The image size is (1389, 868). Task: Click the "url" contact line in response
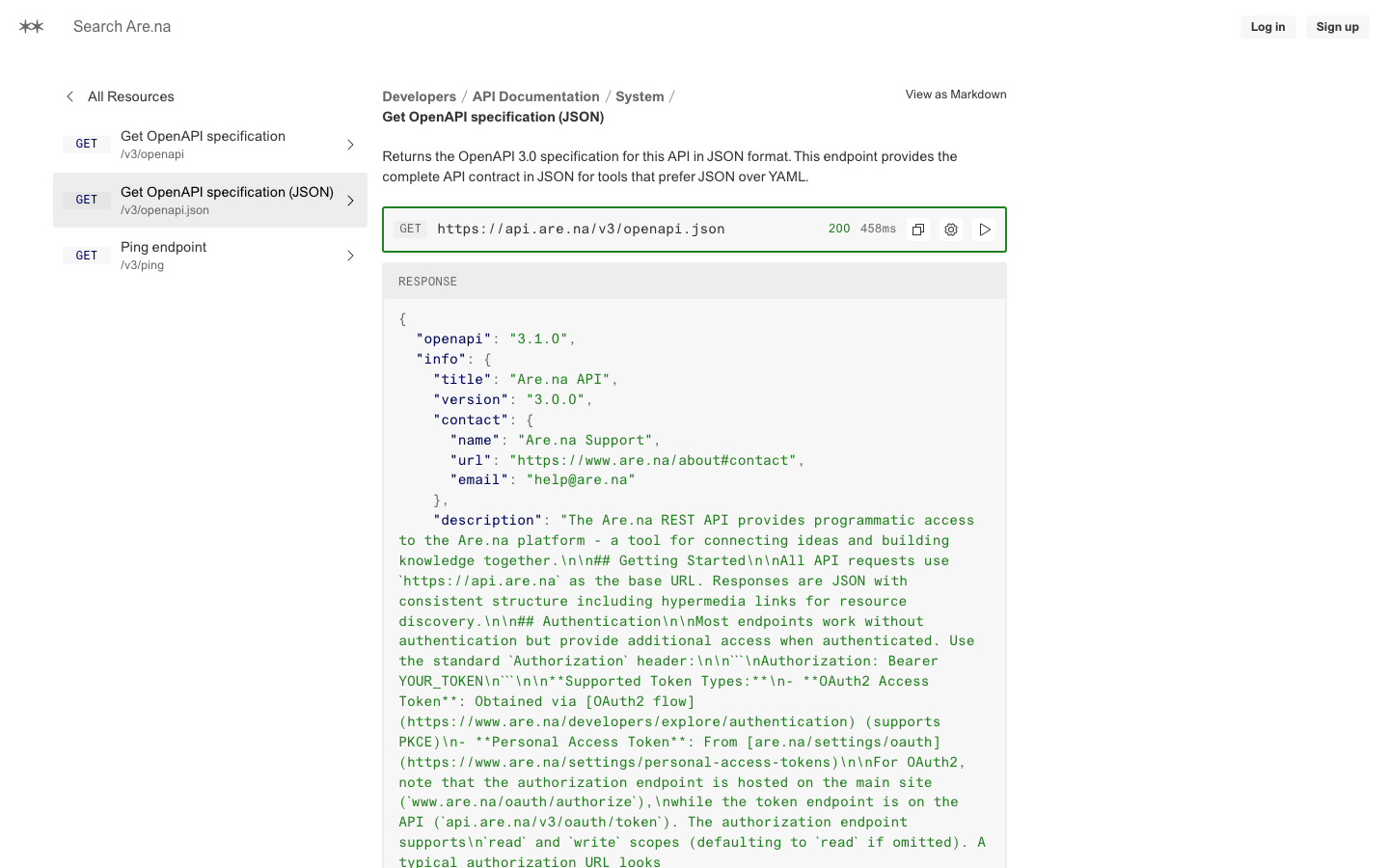[x=627, y=460]
